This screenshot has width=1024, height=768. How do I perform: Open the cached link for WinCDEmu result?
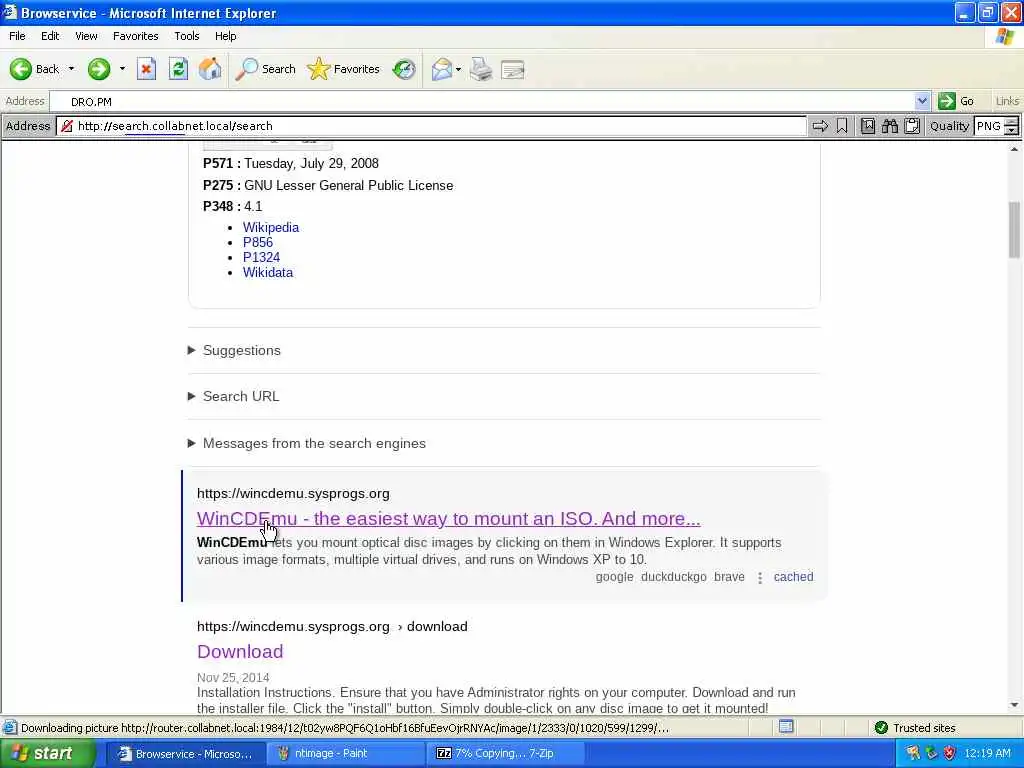[793, 577]
